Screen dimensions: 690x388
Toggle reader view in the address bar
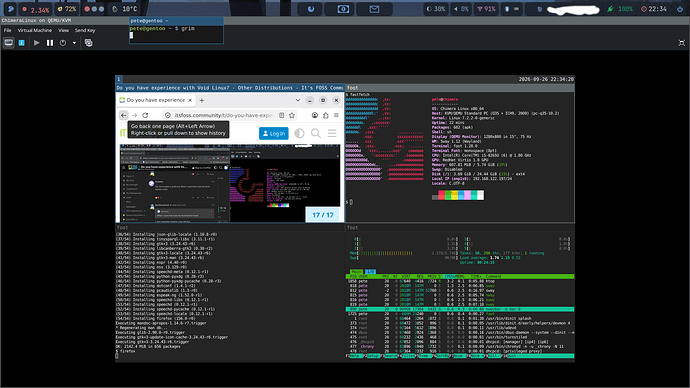tap(282, 115)
